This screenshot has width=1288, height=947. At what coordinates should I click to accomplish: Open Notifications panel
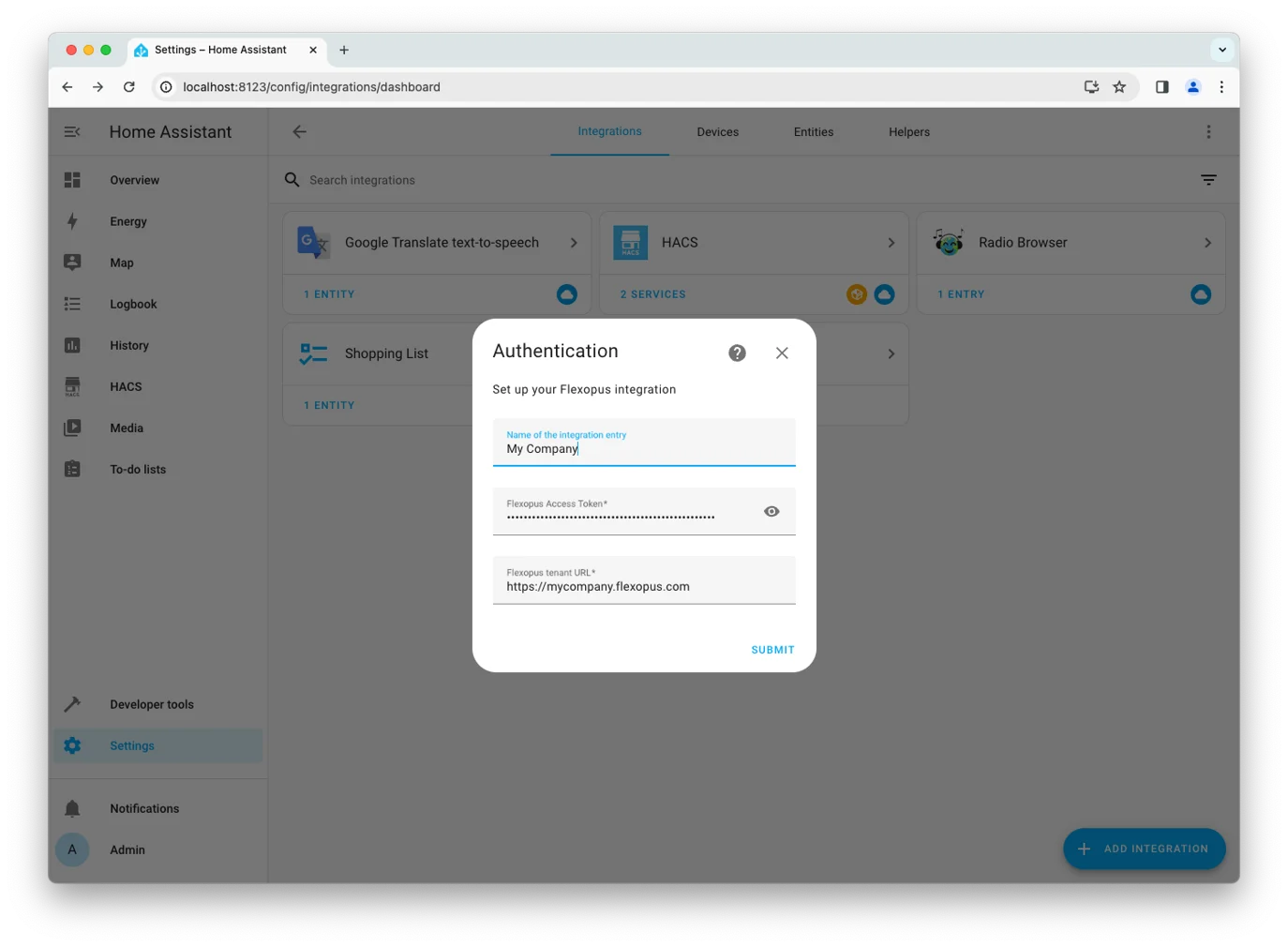(143, 808)
